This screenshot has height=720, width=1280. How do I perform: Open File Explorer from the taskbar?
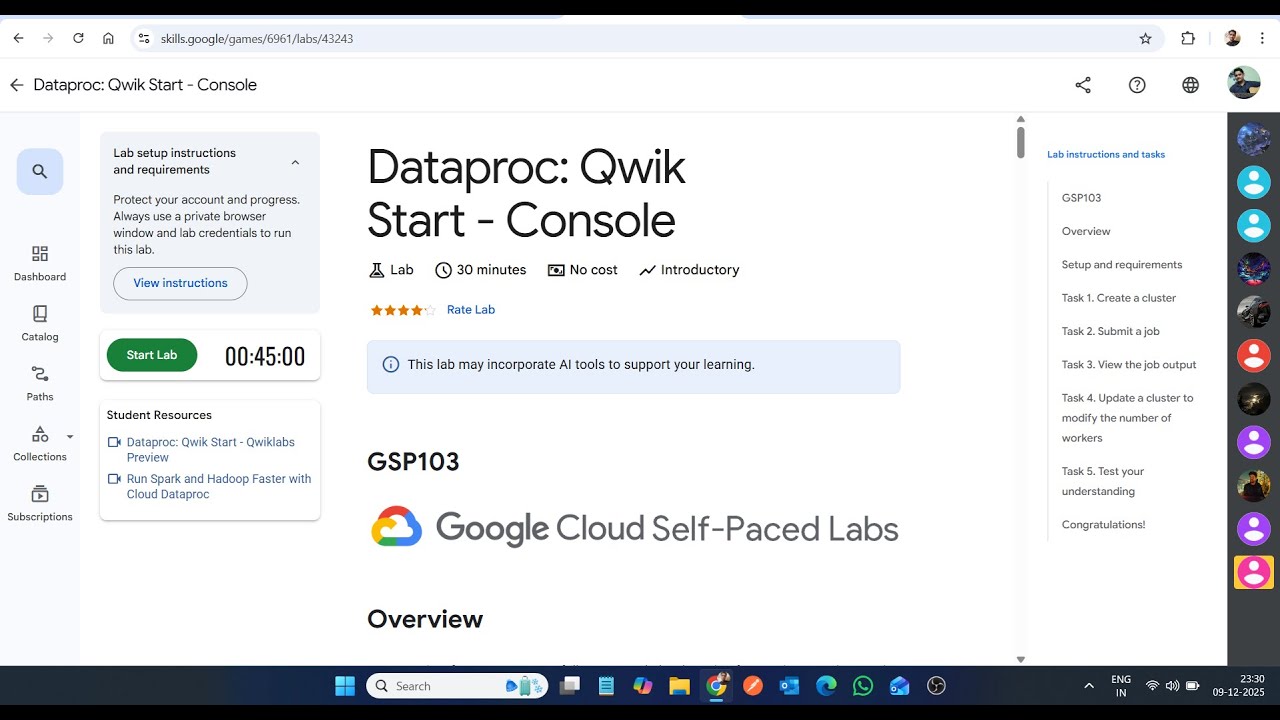[679, 686]
